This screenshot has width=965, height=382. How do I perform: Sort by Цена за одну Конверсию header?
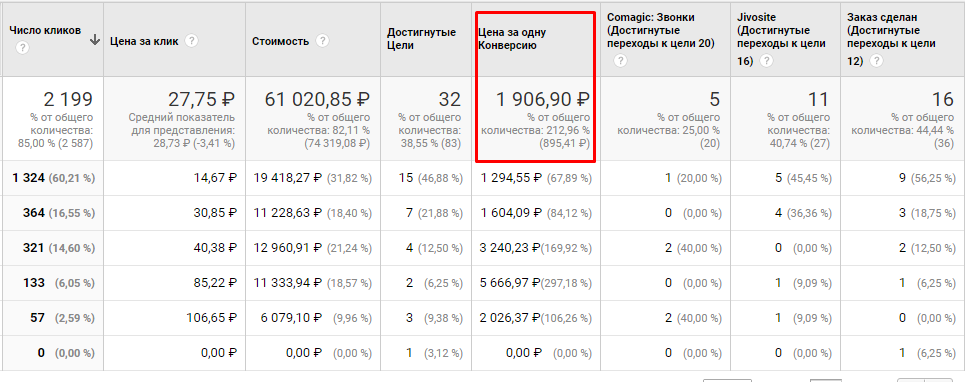[x=512, y=38]
